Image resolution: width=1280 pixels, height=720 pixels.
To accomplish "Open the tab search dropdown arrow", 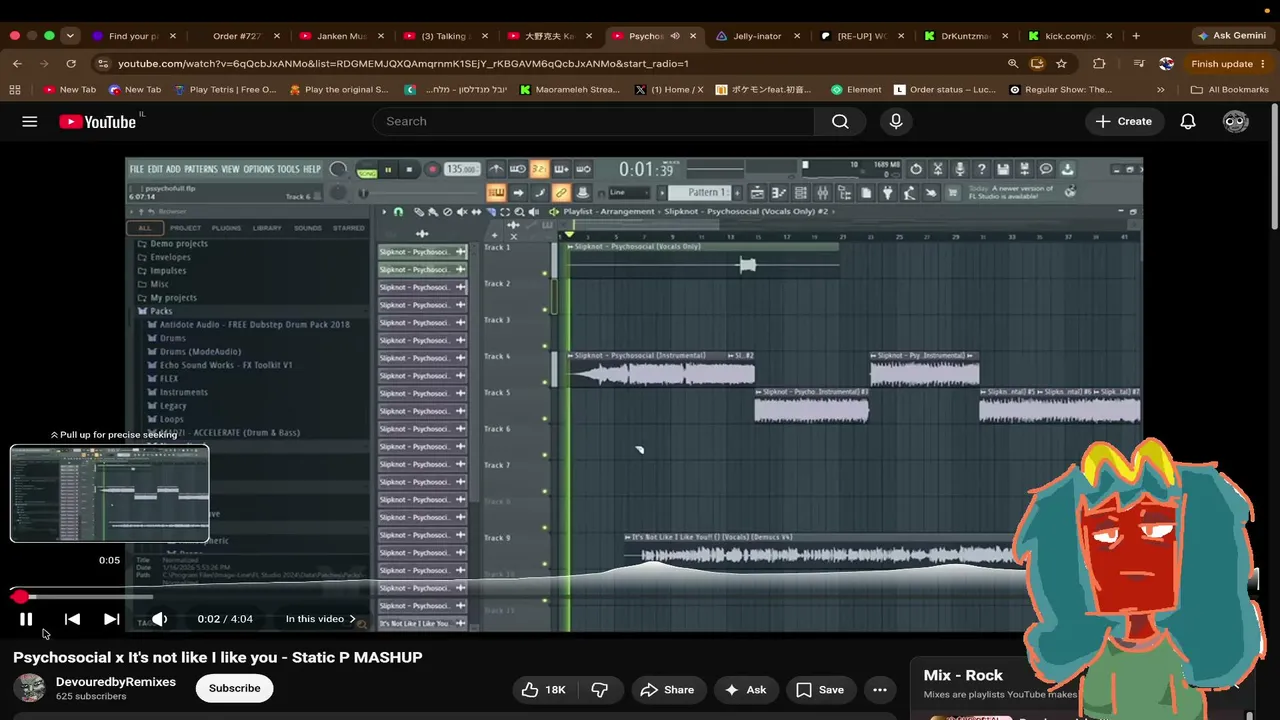I will (x=70, y=36).
